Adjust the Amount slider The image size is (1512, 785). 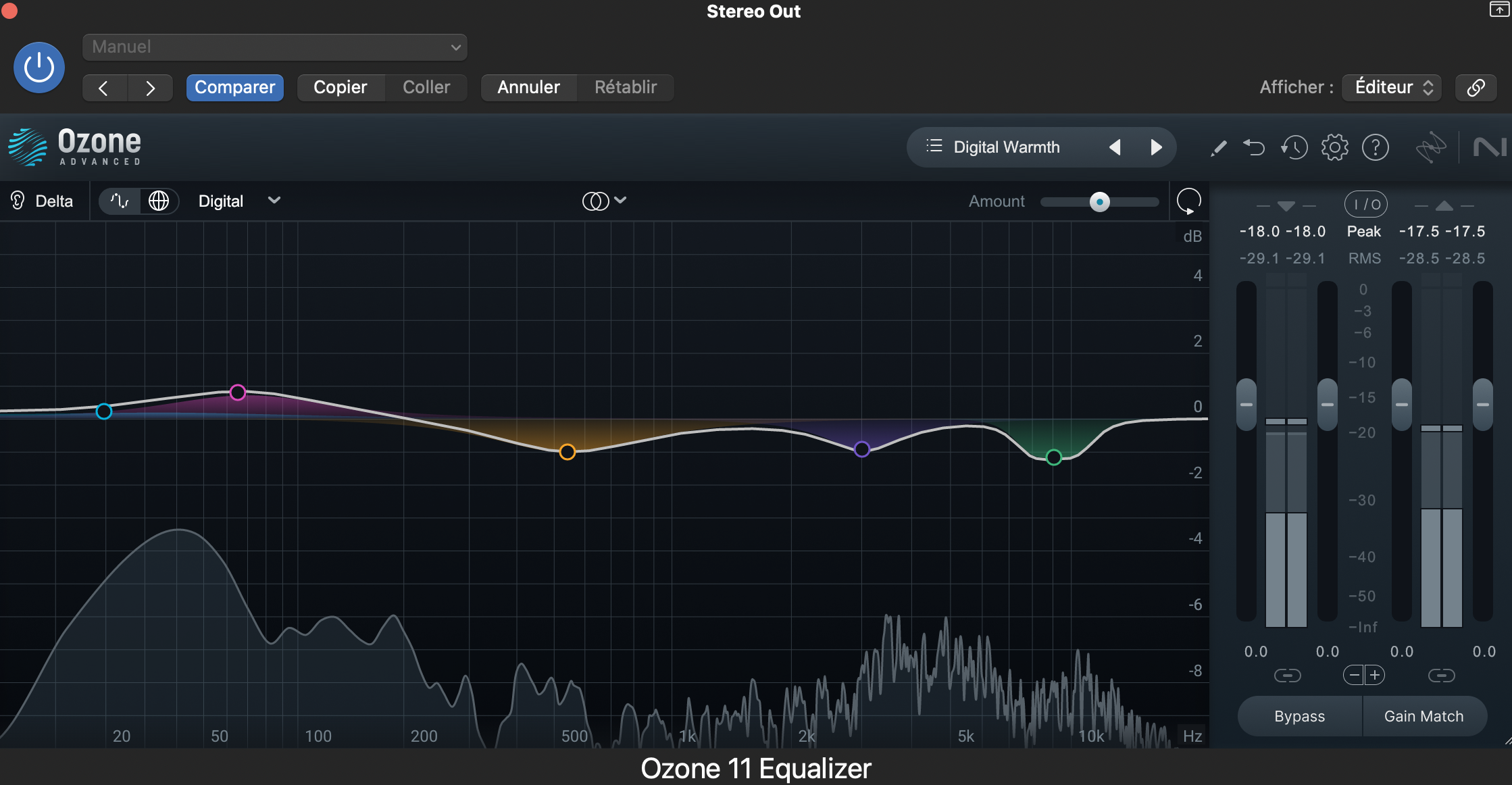point(1100,201)
